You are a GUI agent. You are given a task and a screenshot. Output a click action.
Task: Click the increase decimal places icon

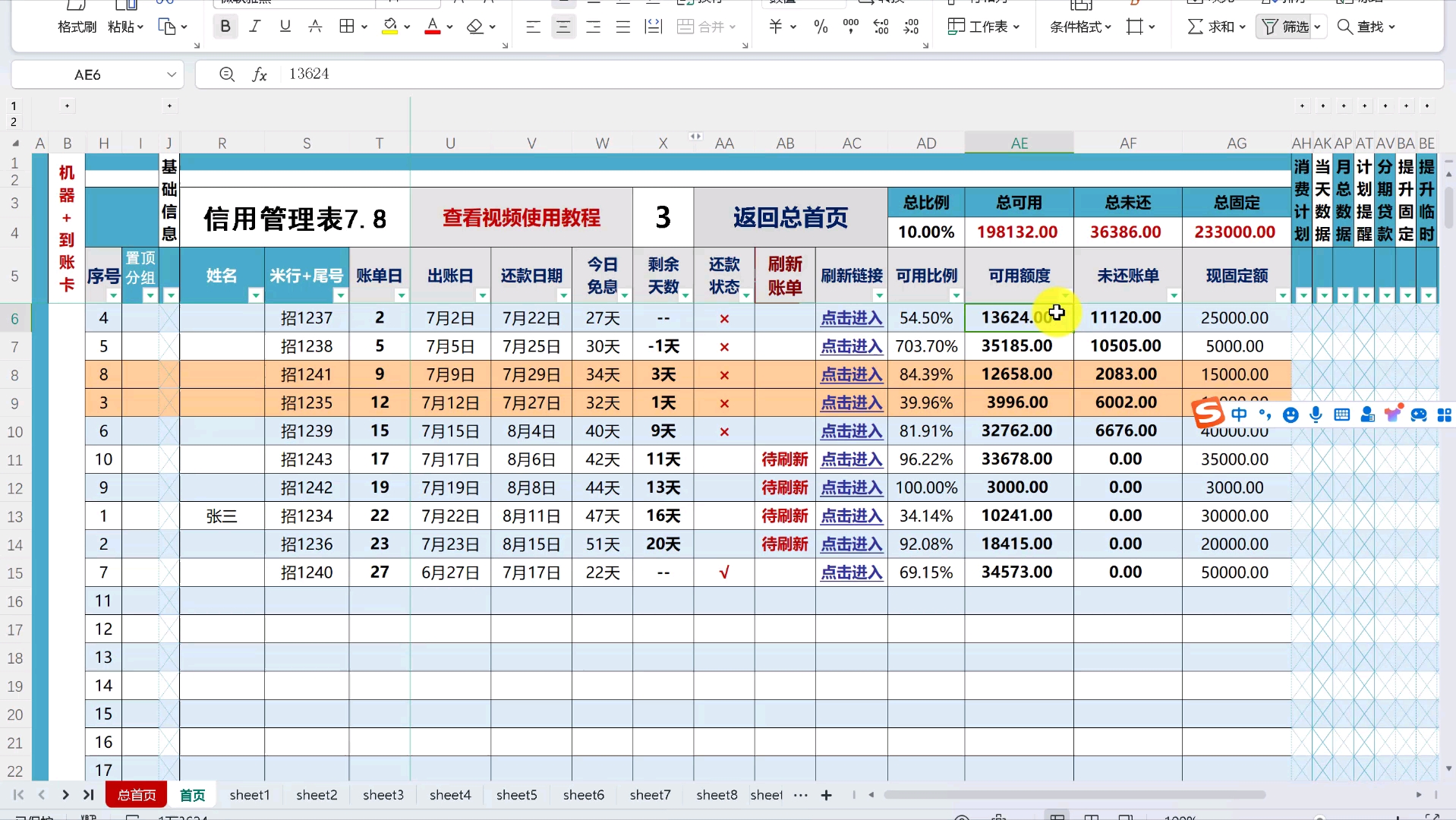click(881, 27)
